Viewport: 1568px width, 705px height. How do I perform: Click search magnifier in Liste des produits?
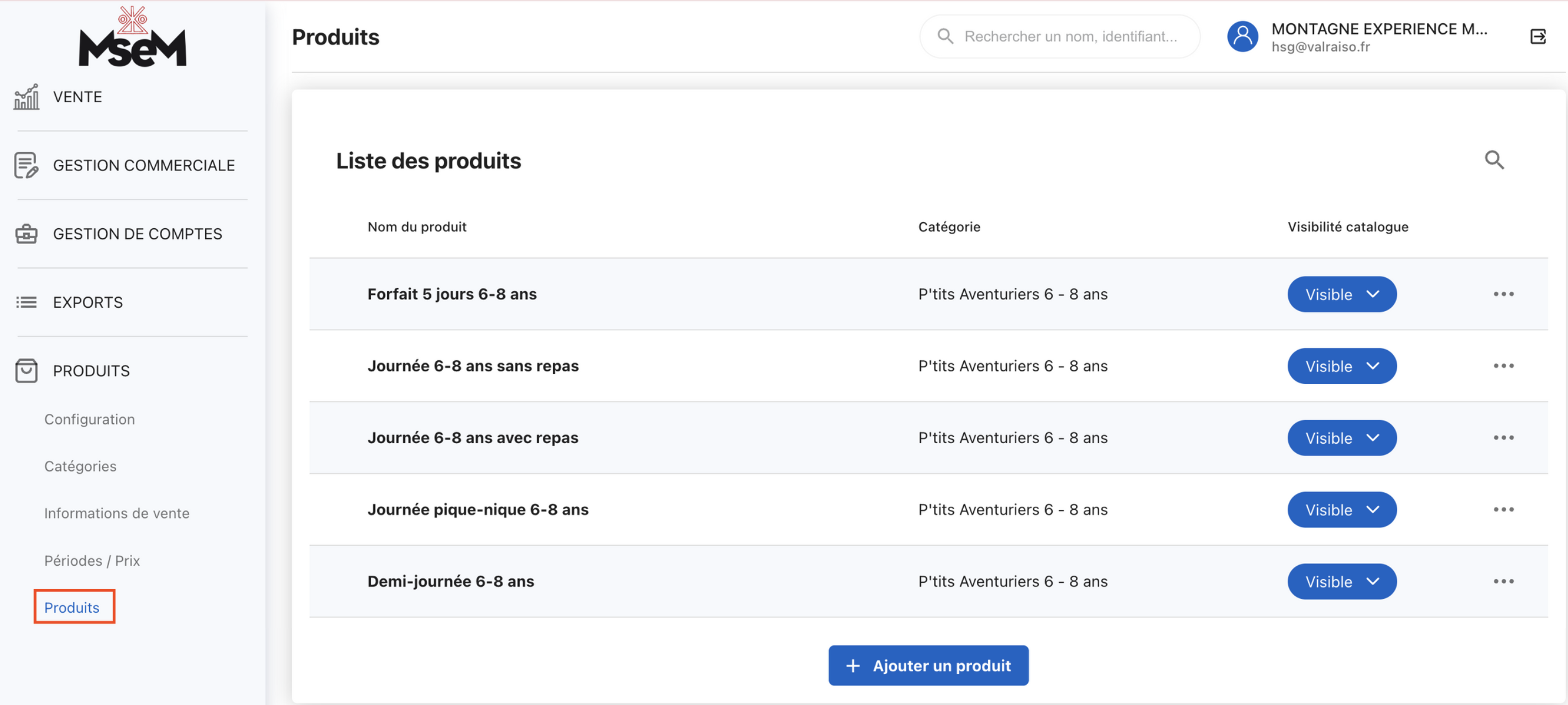pos(1494,161)
